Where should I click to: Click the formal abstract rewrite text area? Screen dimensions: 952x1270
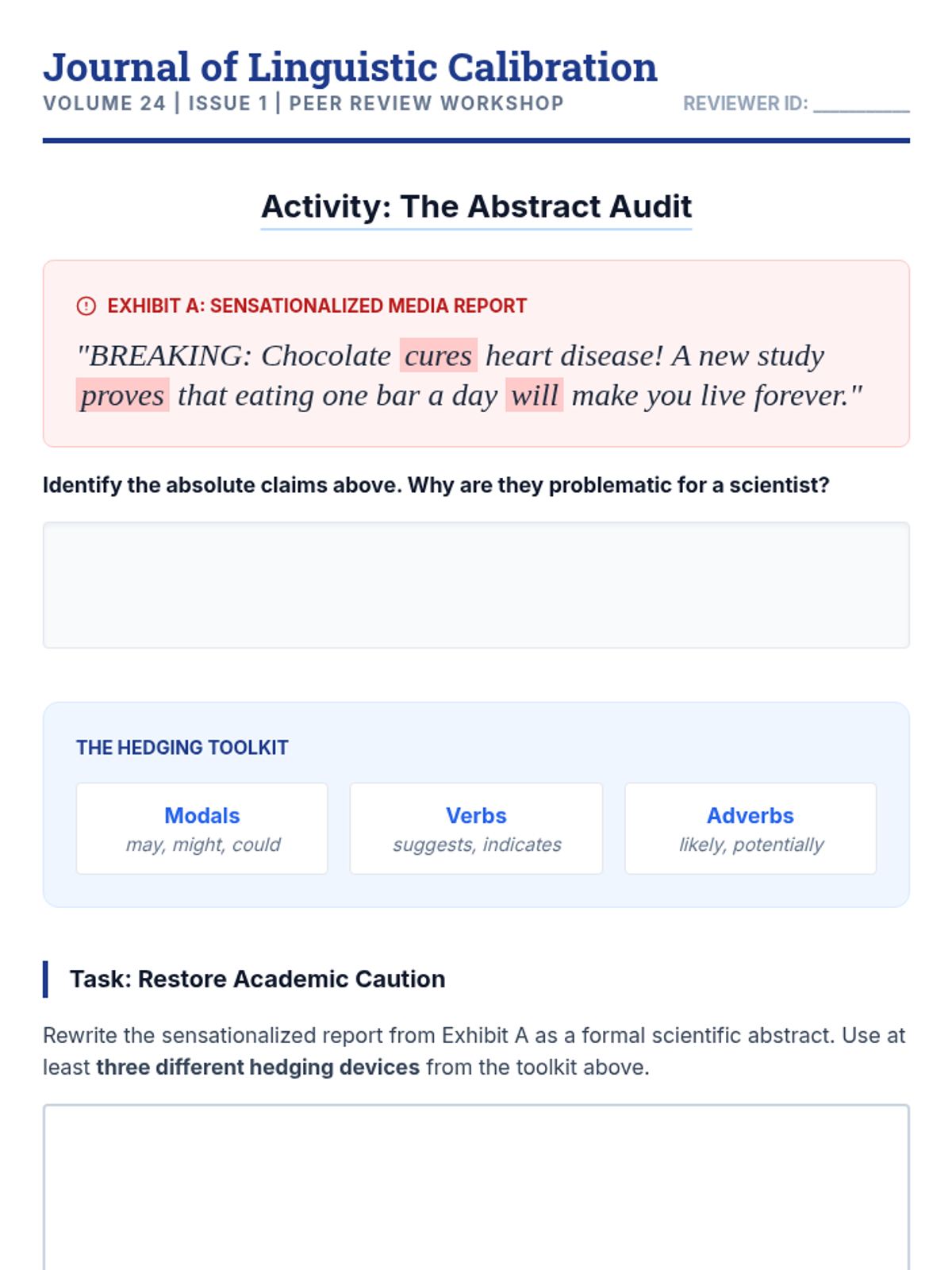476,1187
